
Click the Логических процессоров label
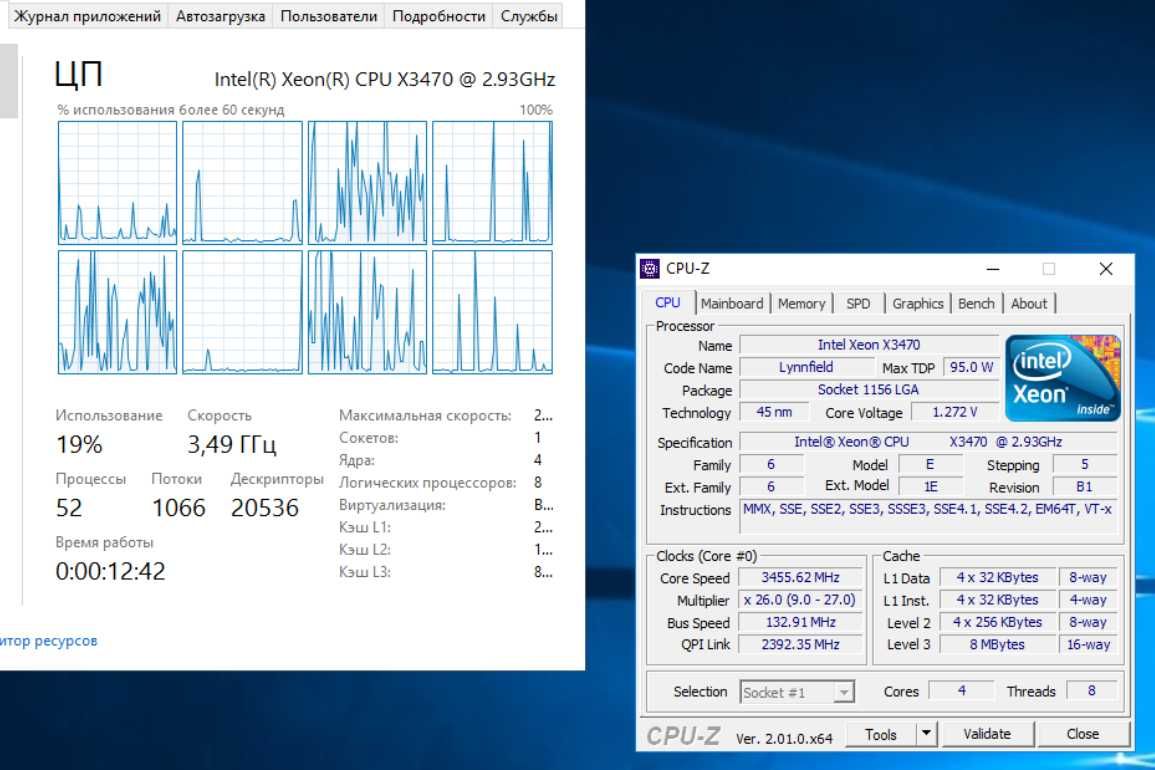coord(427,483)
